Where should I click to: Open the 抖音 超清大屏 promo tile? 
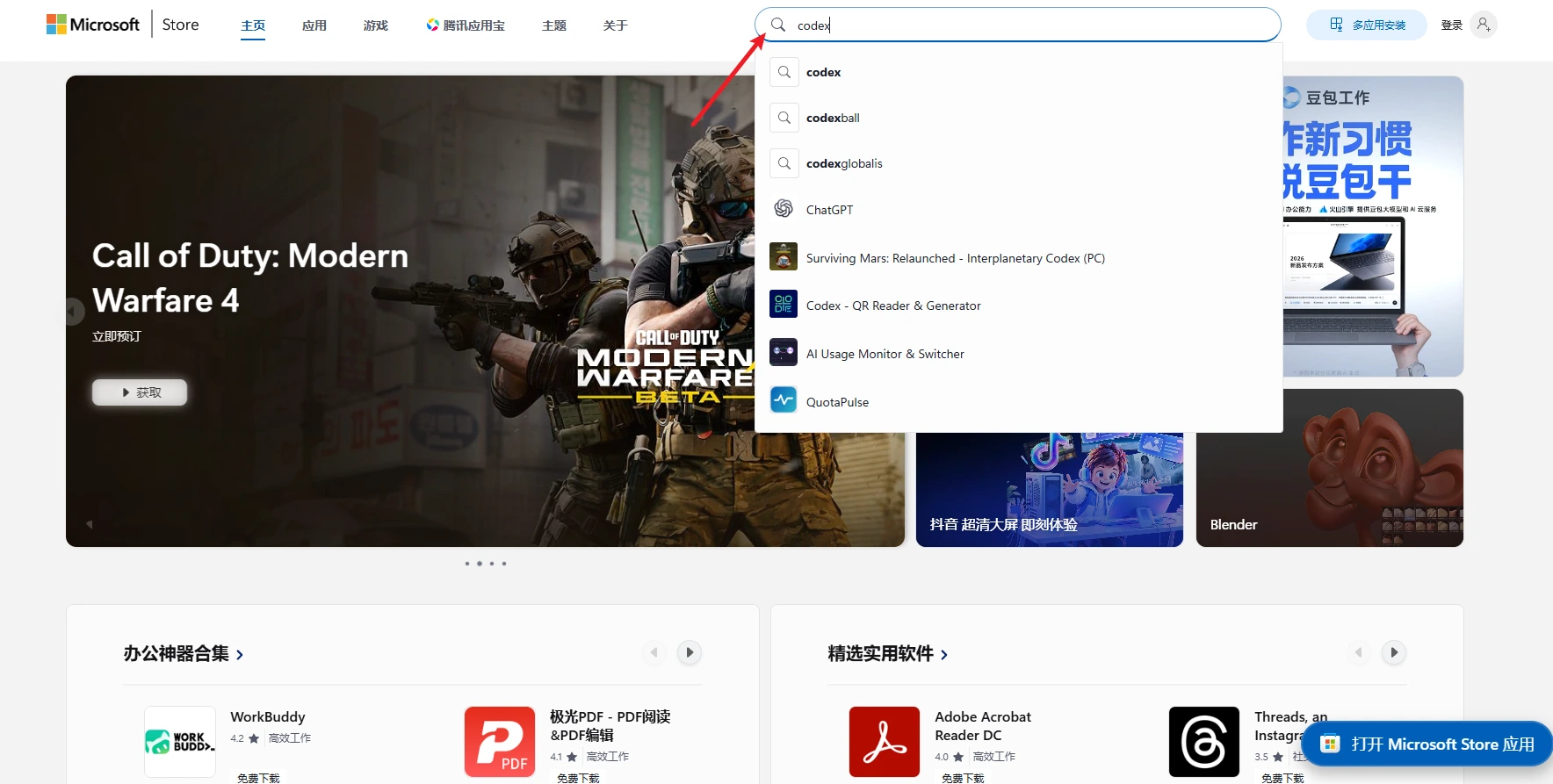pos(1050,489)
